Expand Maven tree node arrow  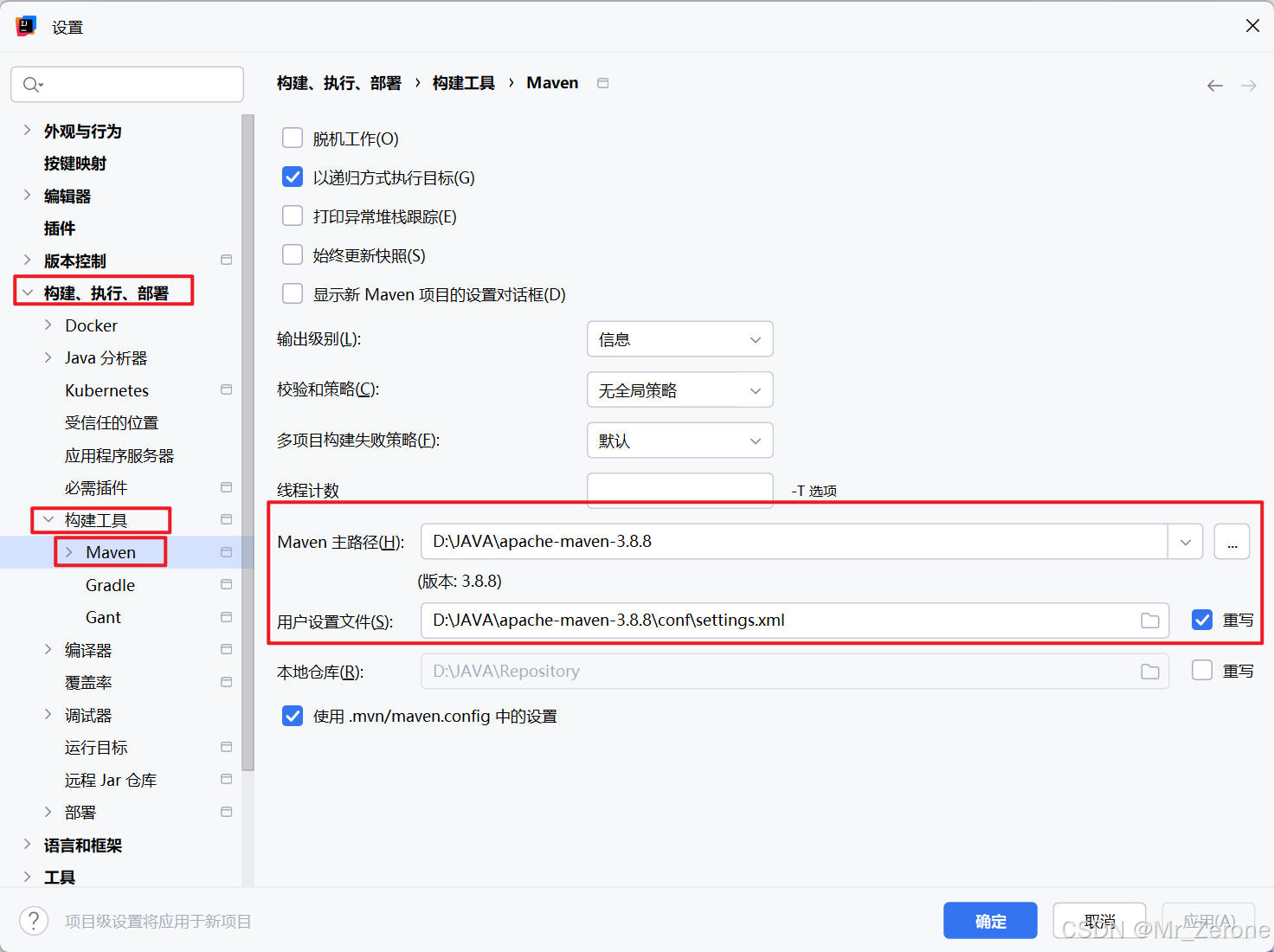pos(69,552)
